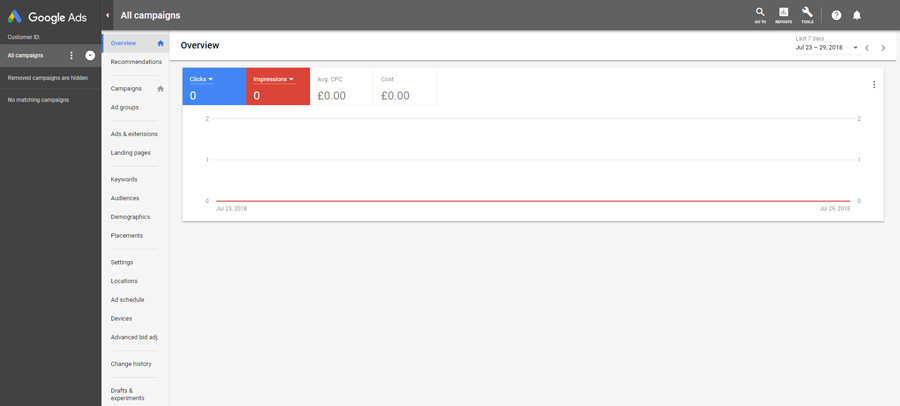Click the 'Removed campaigns are hidden' text
900x406 pixels.
click(x=48, y=78)
